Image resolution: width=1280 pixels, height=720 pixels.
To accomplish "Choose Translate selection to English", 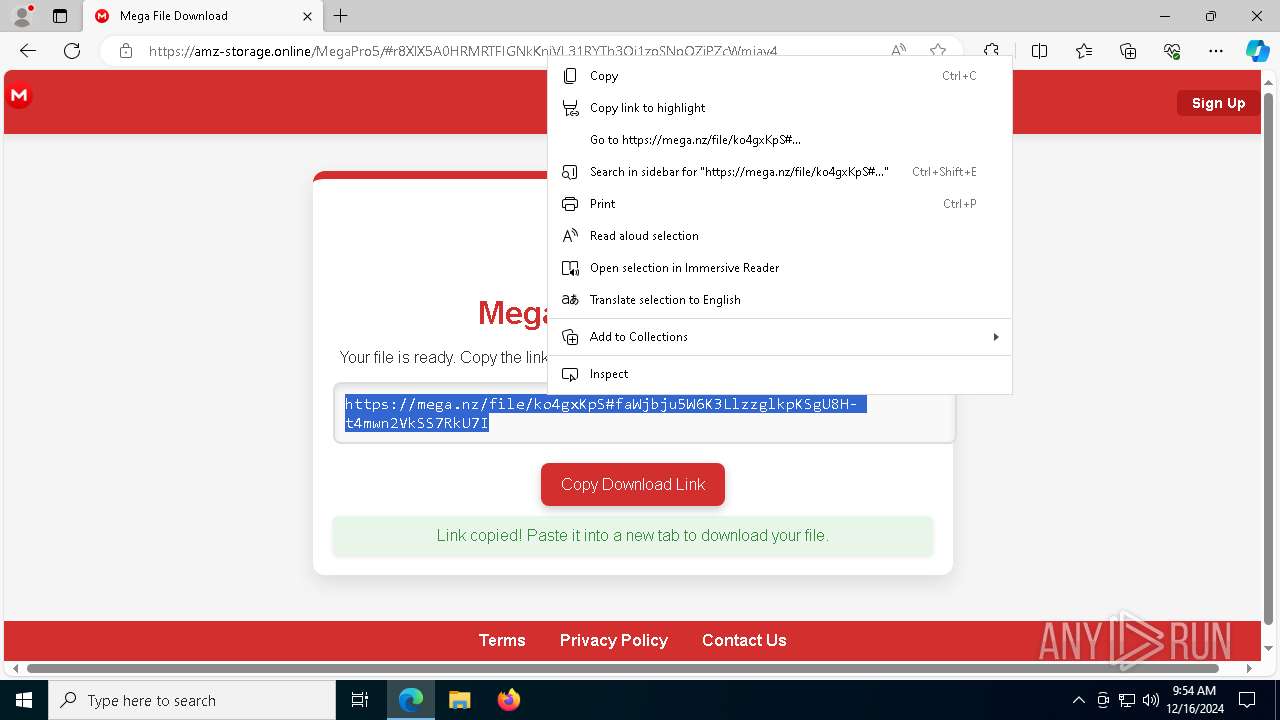I will (780, 300).
